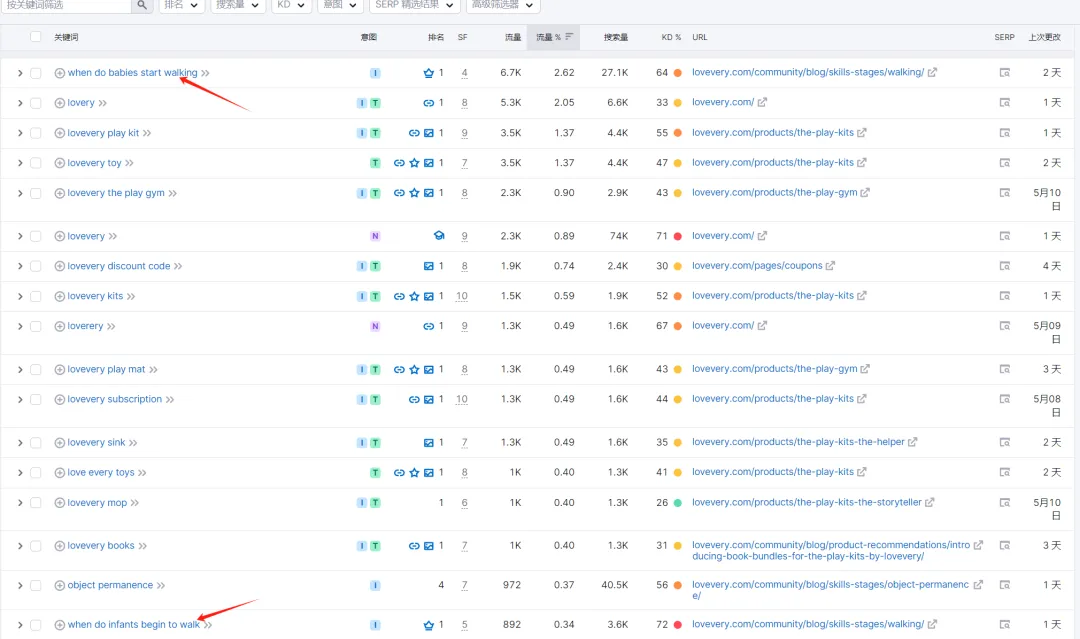Tick the checkbox for 'lovevery play mat'
This screenshot has height=639, width=1080.
tap(35, 370)
